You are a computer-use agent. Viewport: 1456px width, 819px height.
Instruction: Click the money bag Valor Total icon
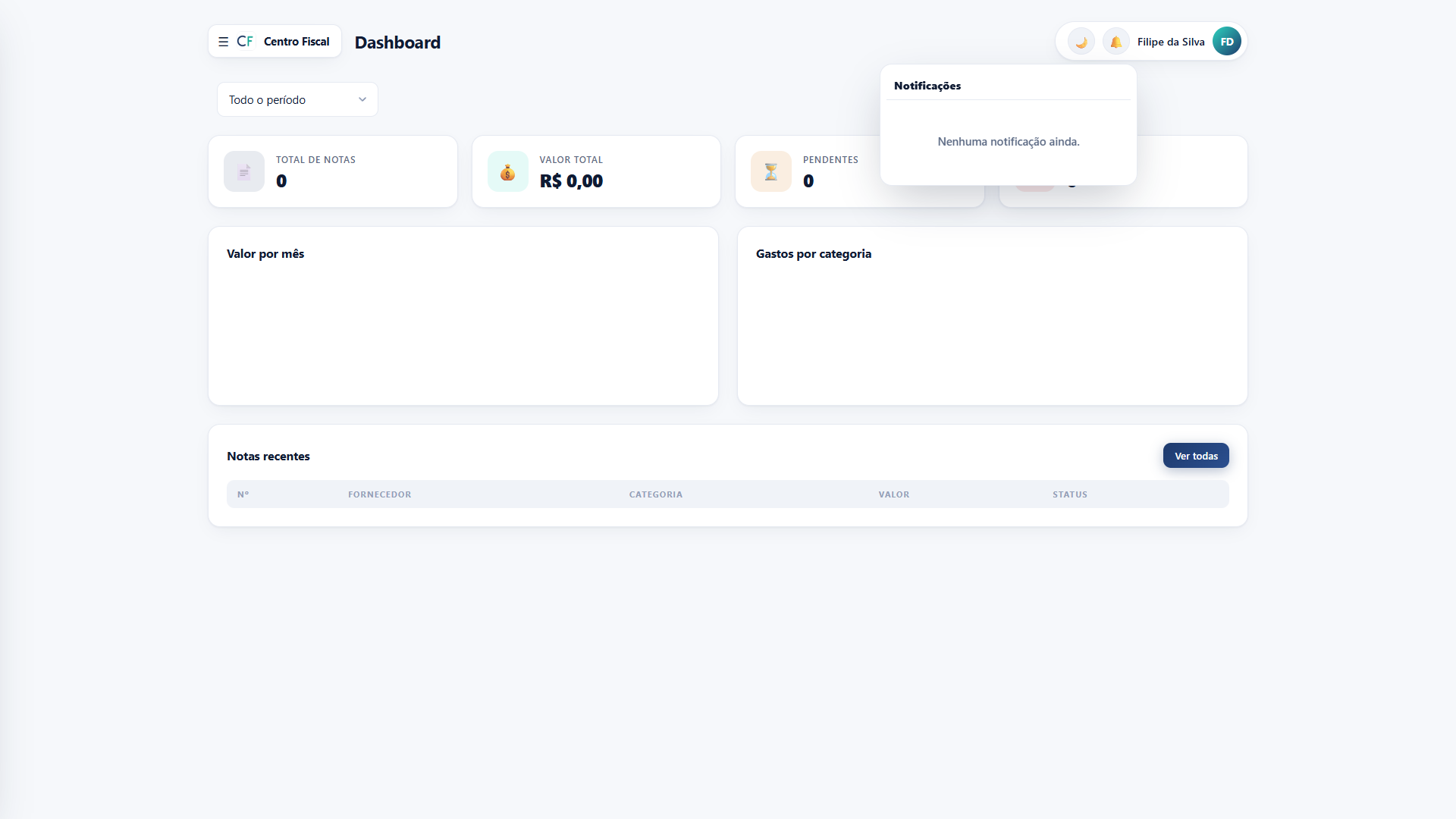[507, 171]
